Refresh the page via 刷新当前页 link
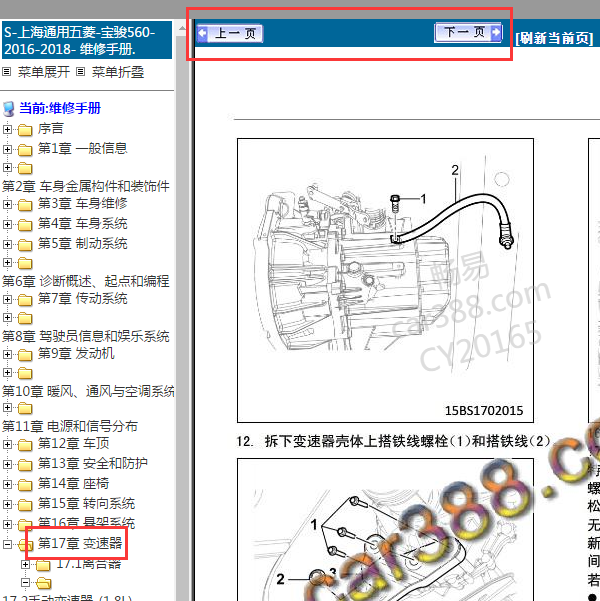 tap(554, 38)
